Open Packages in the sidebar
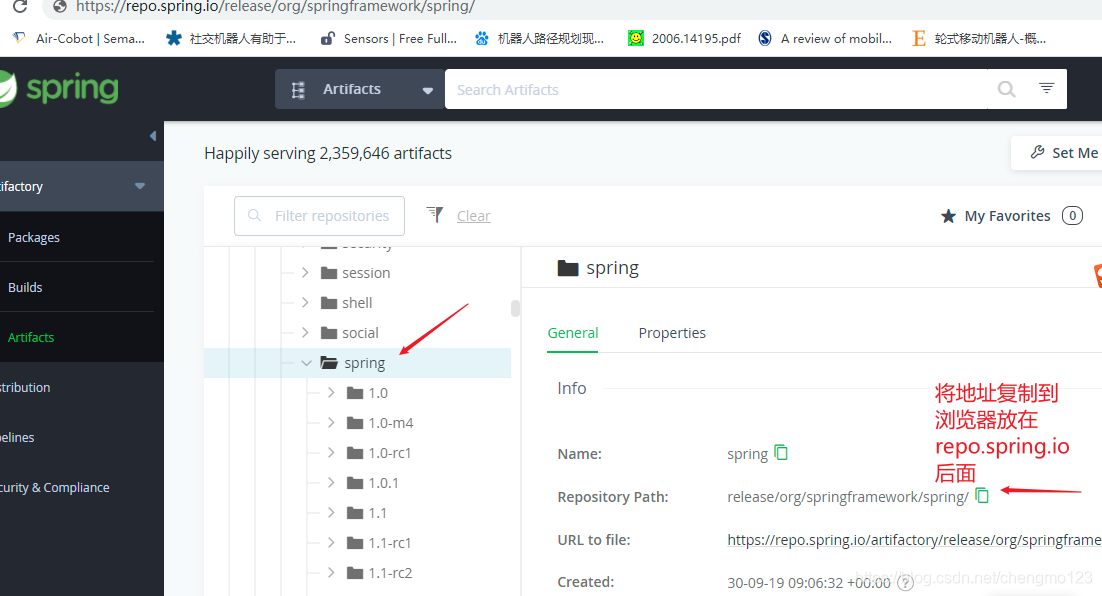The width and height of the screenshot is (1102, 596). click(34, 238)
